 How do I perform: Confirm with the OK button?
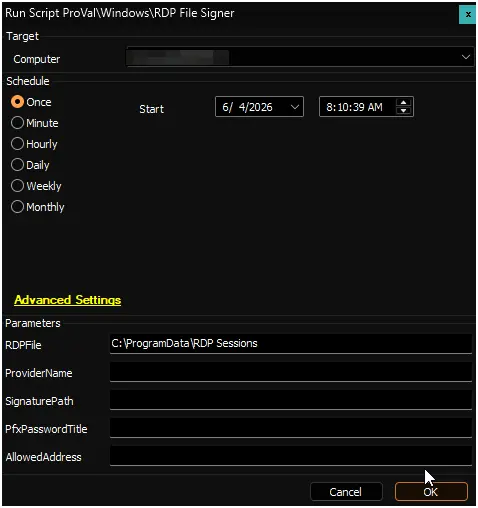point(431,492)
